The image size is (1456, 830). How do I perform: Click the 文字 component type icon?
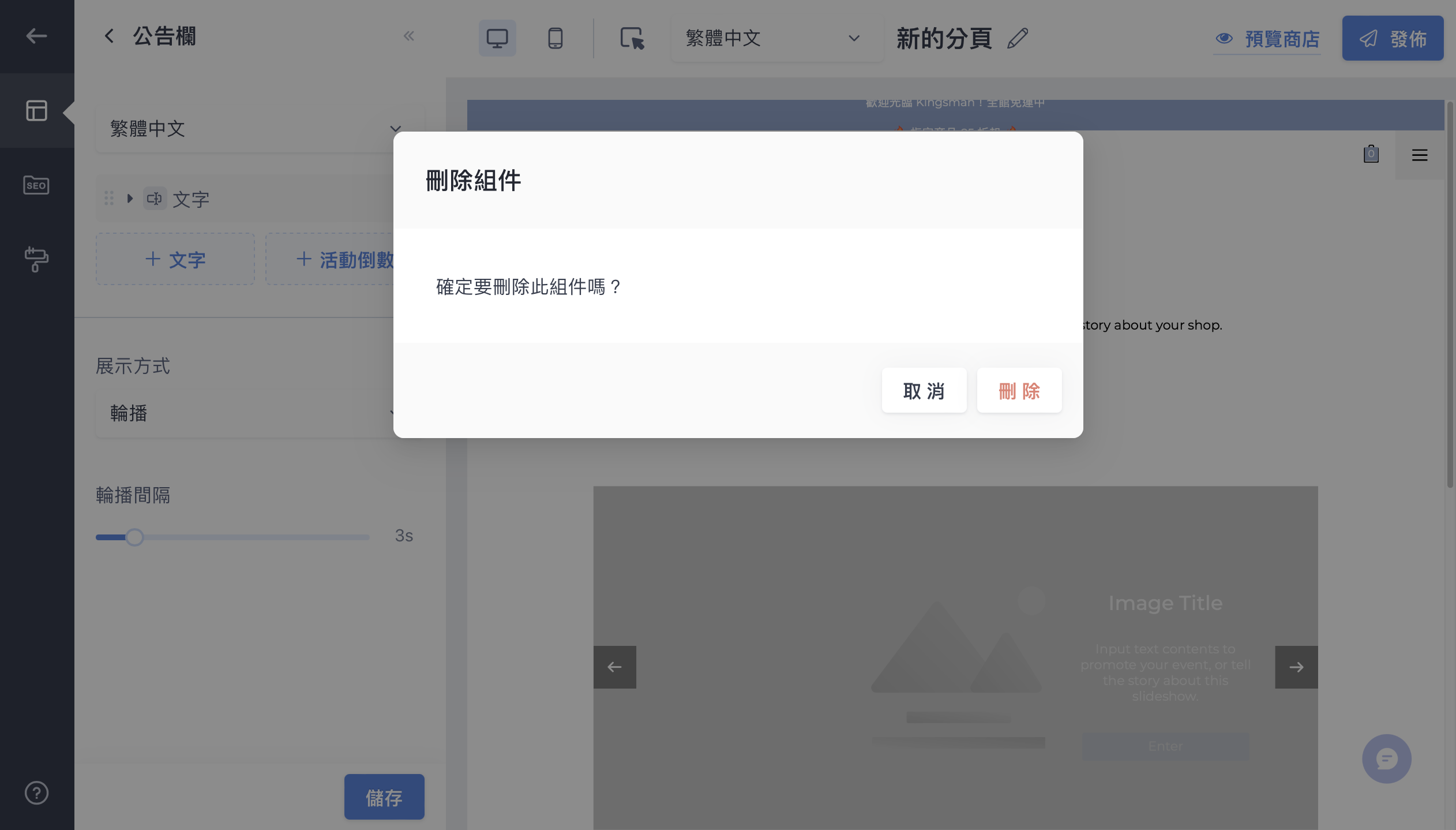point(155,199)
